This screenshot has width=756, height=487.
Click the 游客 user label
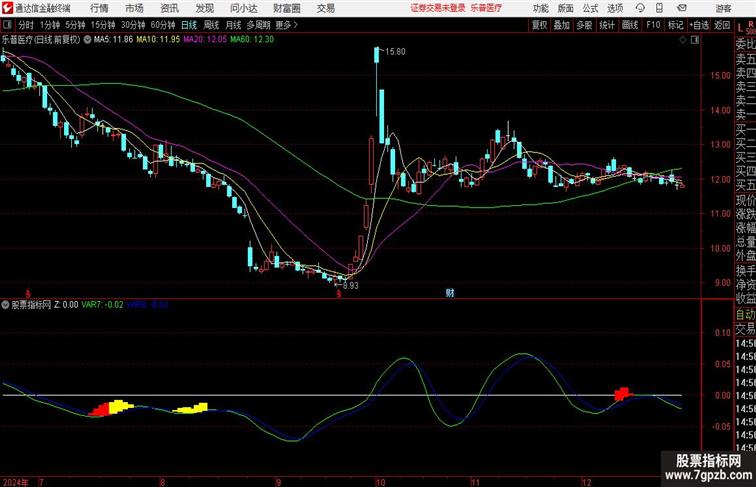[723, 8]
